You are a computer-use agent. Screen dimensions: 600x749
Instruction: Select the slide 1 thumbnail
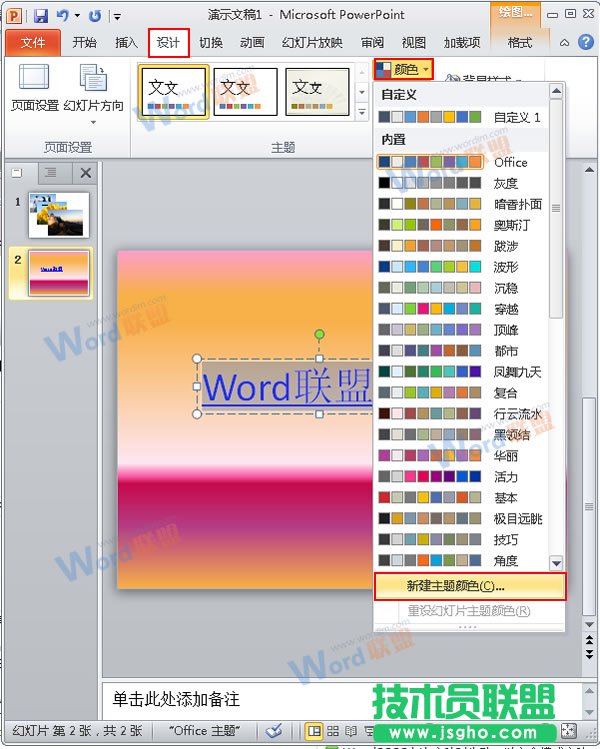click(x=59, y=214)
